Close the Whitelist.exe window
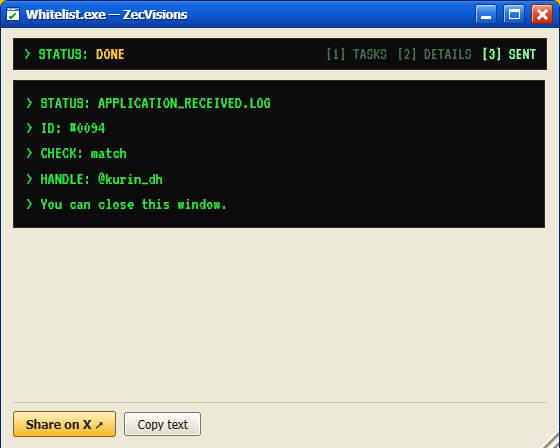 point(542,14)
